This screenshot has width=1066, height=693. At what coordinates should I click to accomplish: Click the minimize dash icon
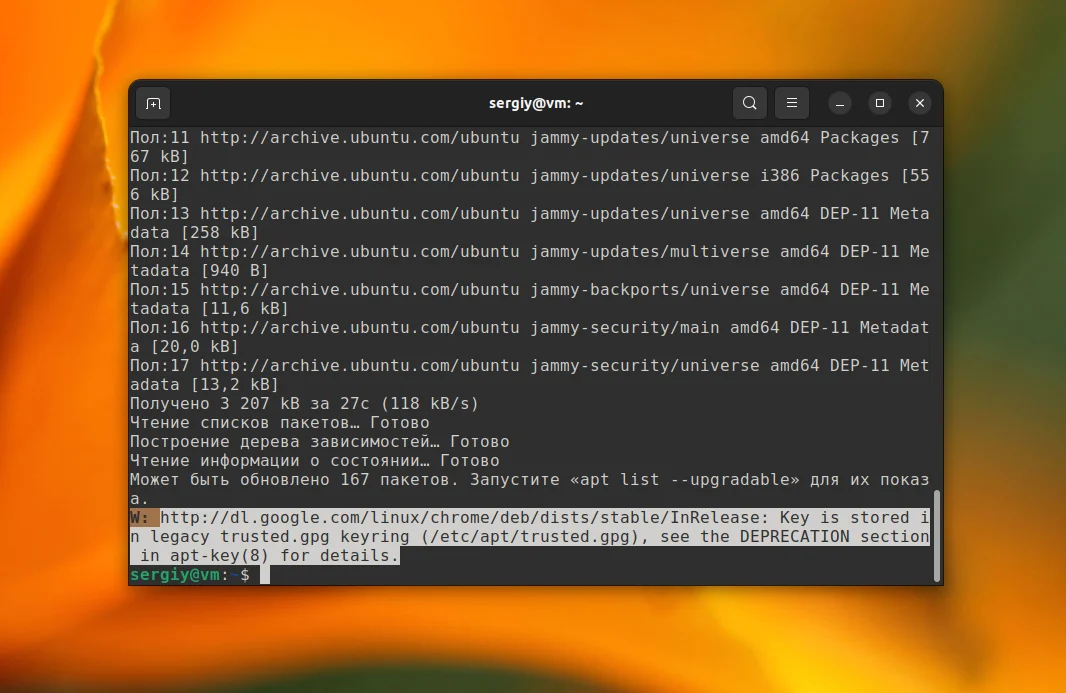[x=839, y=103]
